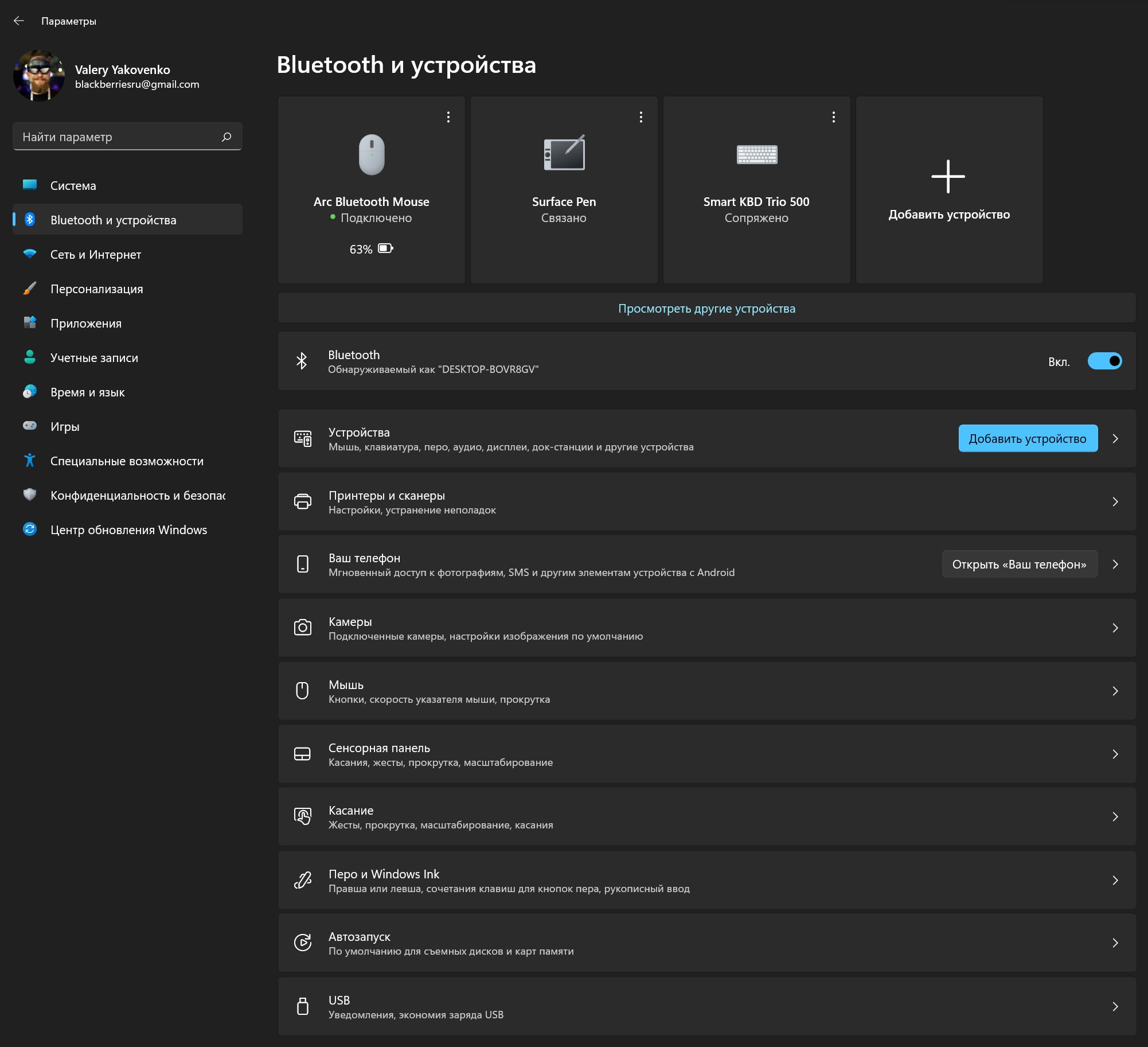Click the Smart KBD Trio 500 keyboard icon
The image size is (1148, 1047).
click(x=756, y=154)
